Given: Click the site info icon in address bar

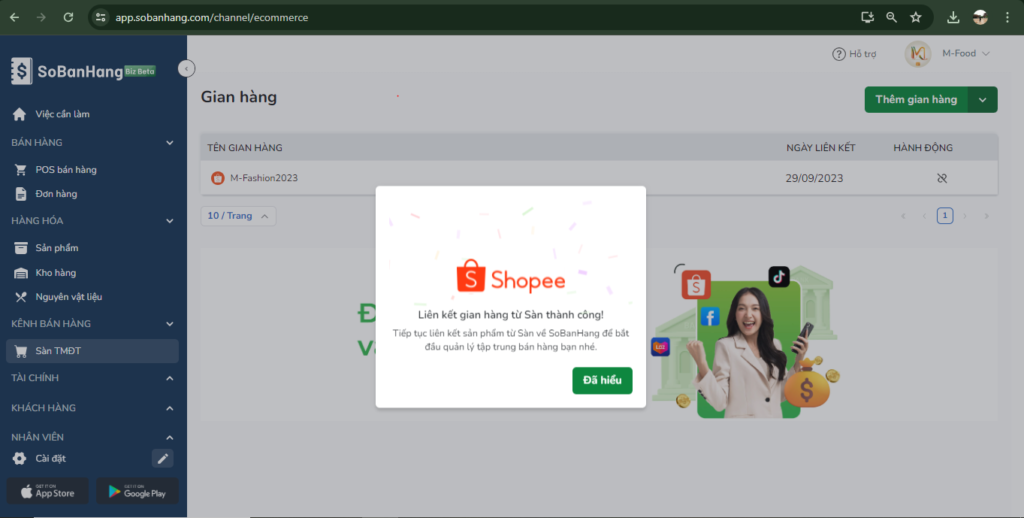Looking at the screenshot, I should pyautogui.click(x=101, y=18).
